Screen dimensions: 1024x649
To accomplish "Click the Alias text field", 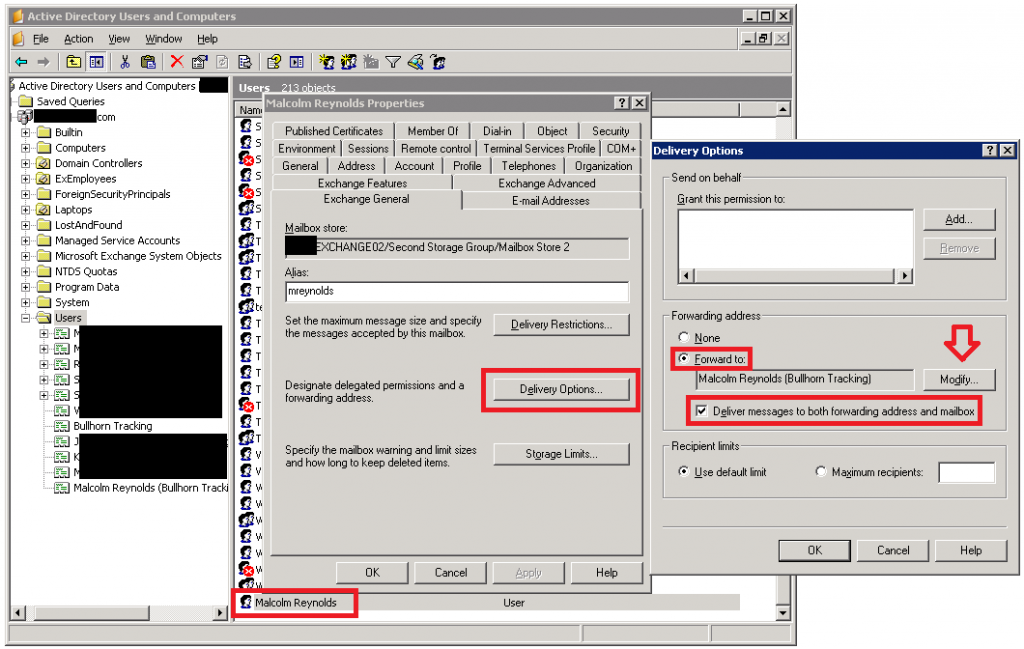I will point(456,292).
